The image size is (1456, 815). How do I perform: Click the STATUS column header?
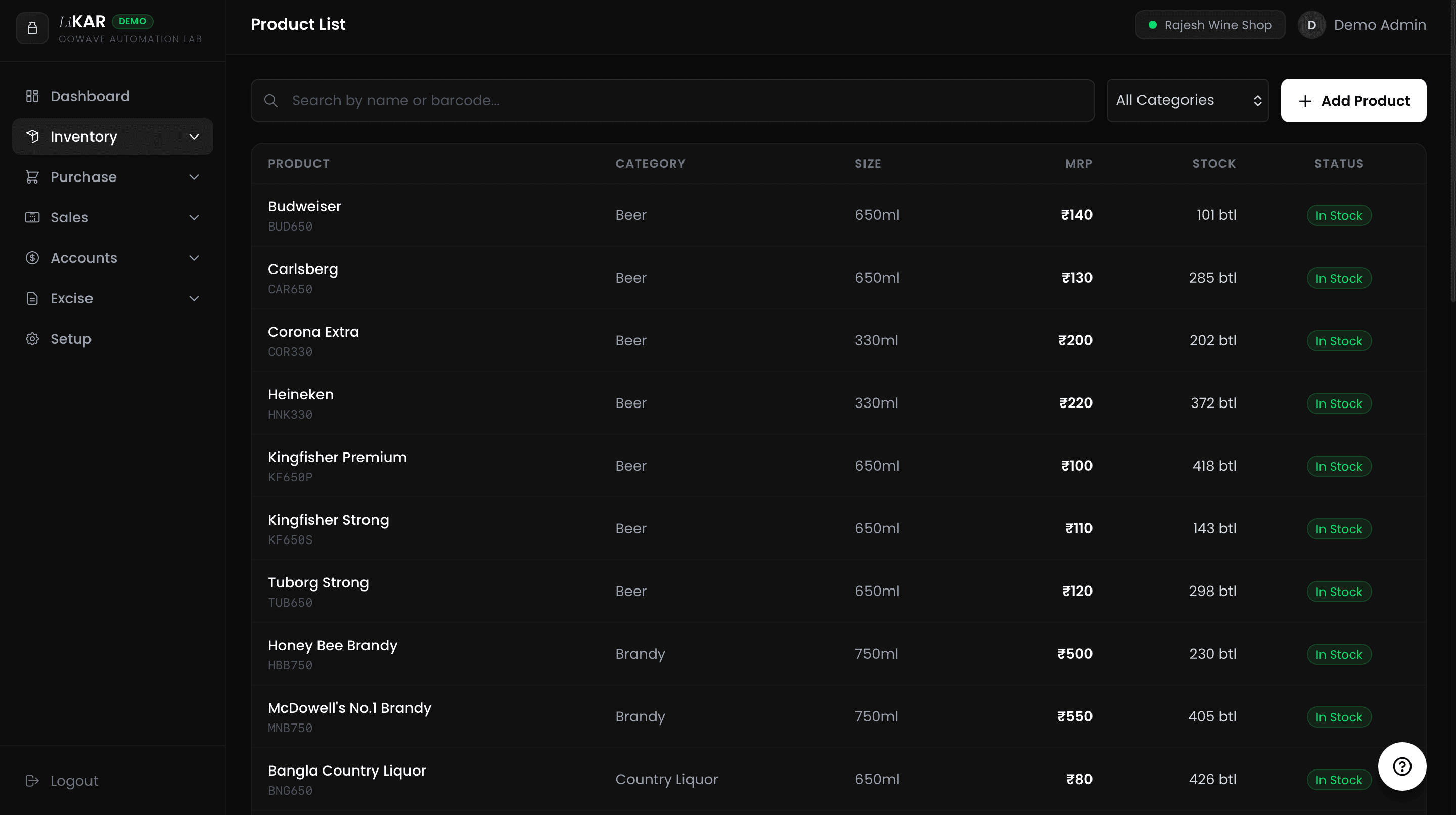[x=1338, y=163]
